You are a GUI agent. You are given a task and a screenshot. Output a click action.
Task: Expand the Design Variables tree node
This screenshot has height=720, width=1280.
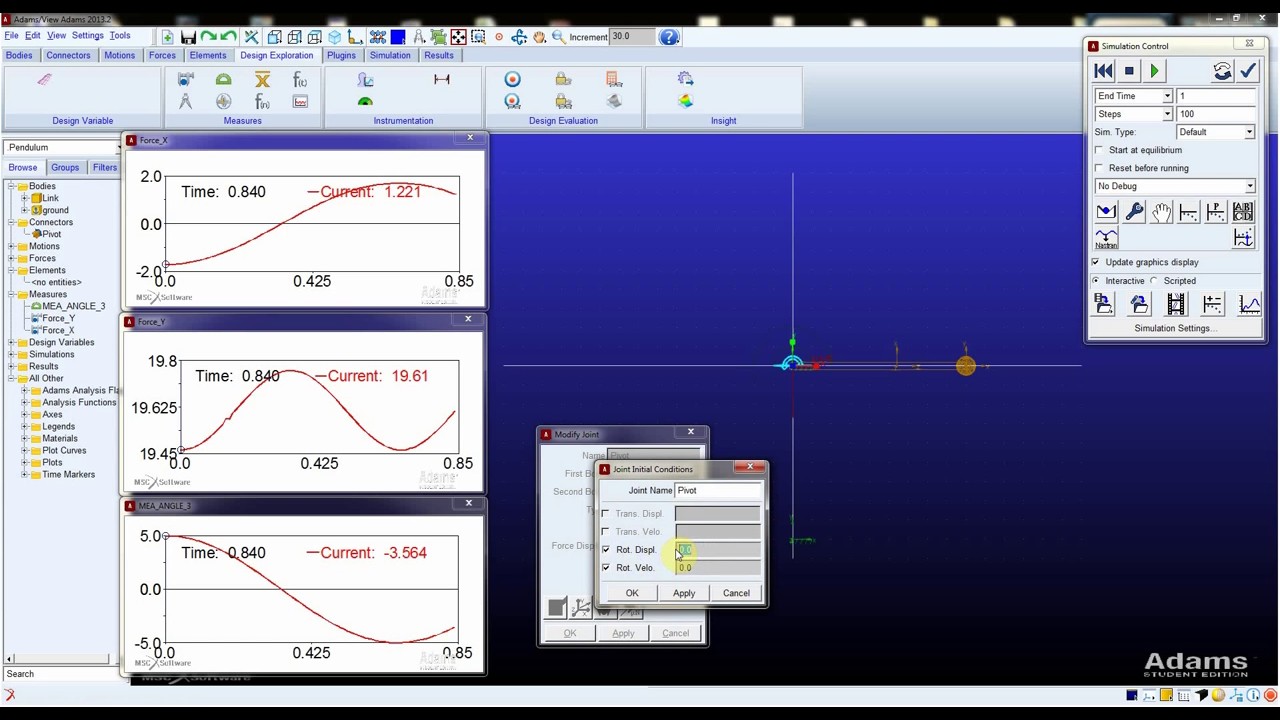11,342
